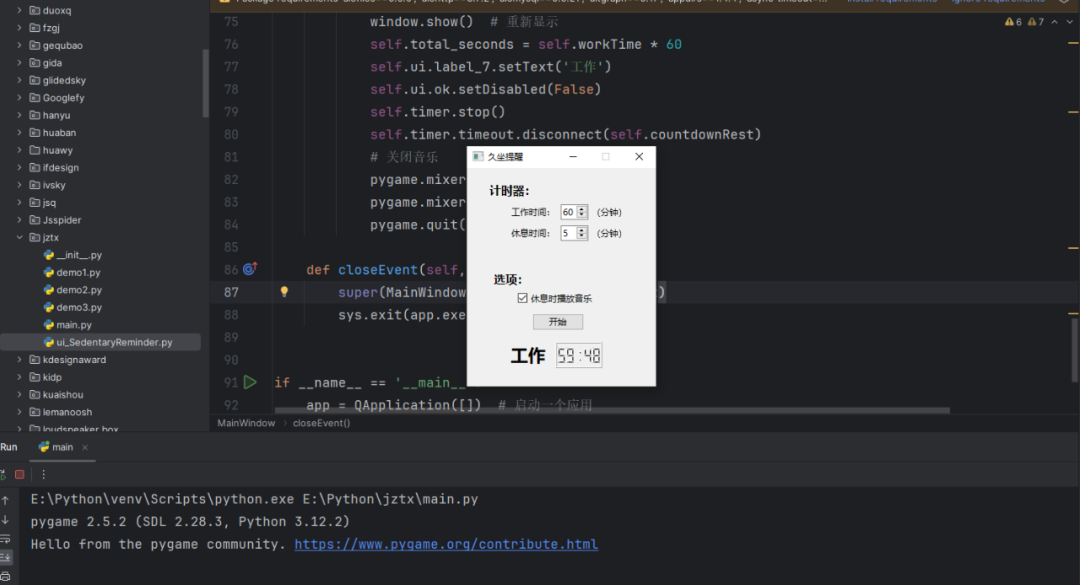The height and width of the screenshot is (585, 1080).
Task: Click the Python icon beside demo1.py
Action: 48,272
